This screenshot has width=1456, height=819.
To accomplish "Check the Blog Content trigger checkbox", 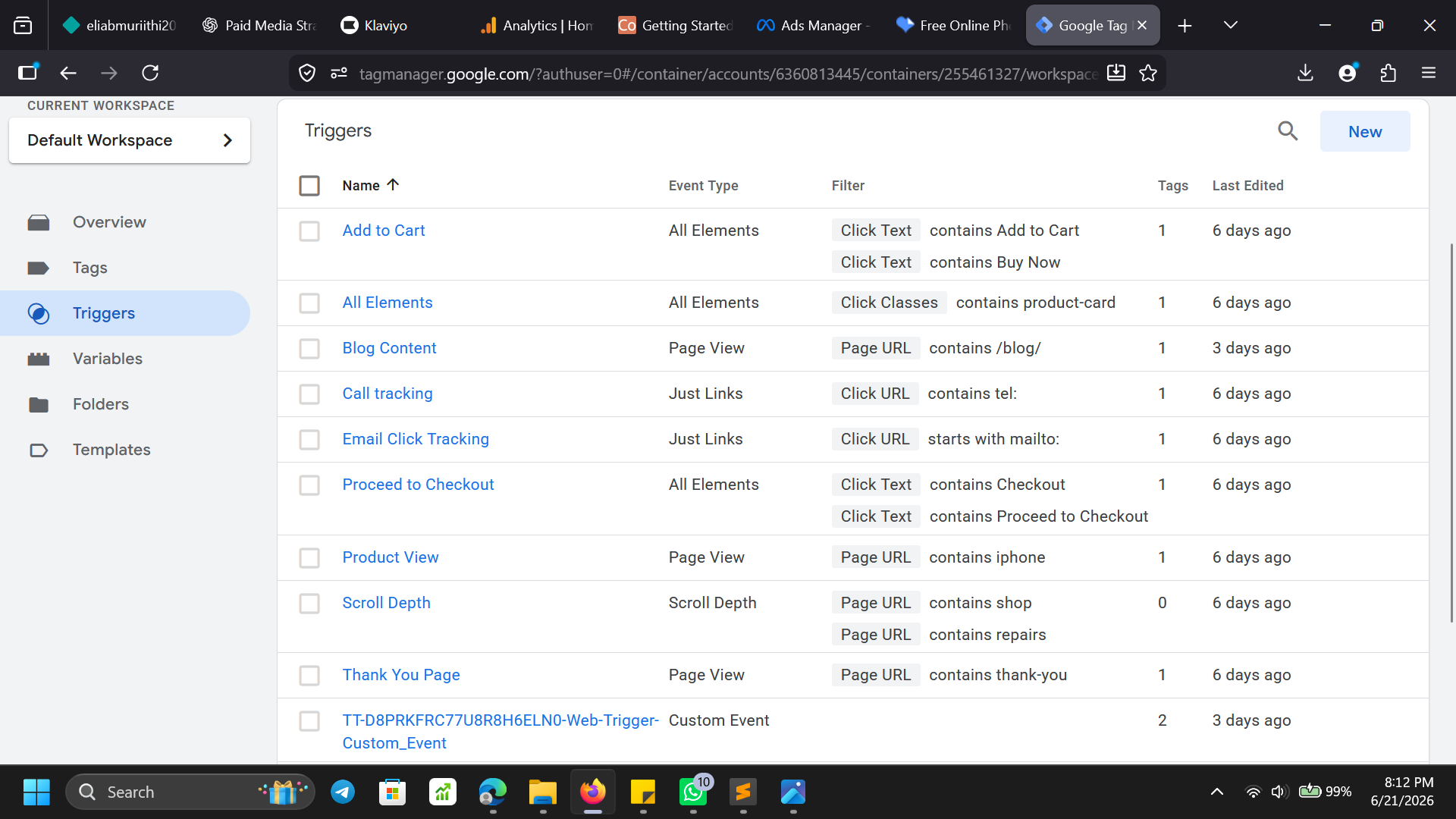I will tap(309, 349).
